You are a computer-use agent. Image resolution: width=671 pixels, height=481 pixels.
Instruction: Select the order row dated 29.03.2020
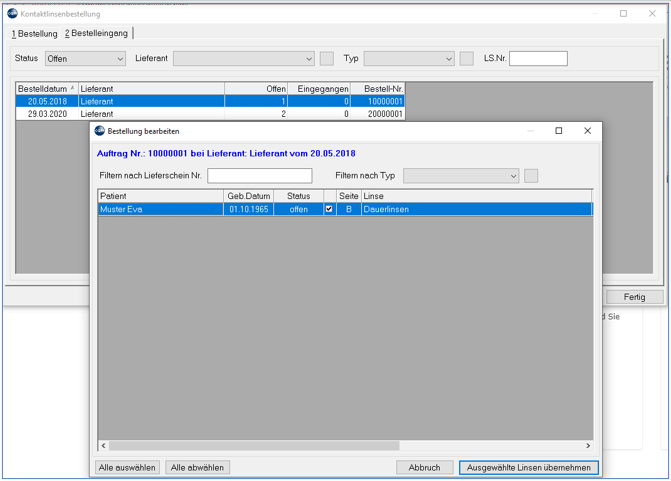coord(210,114)
